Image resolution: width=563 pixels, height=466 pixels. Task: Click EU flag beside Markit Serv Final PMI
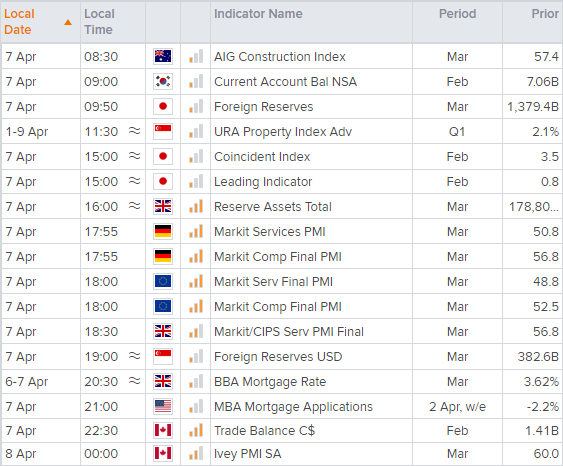(x=163, y=281)
